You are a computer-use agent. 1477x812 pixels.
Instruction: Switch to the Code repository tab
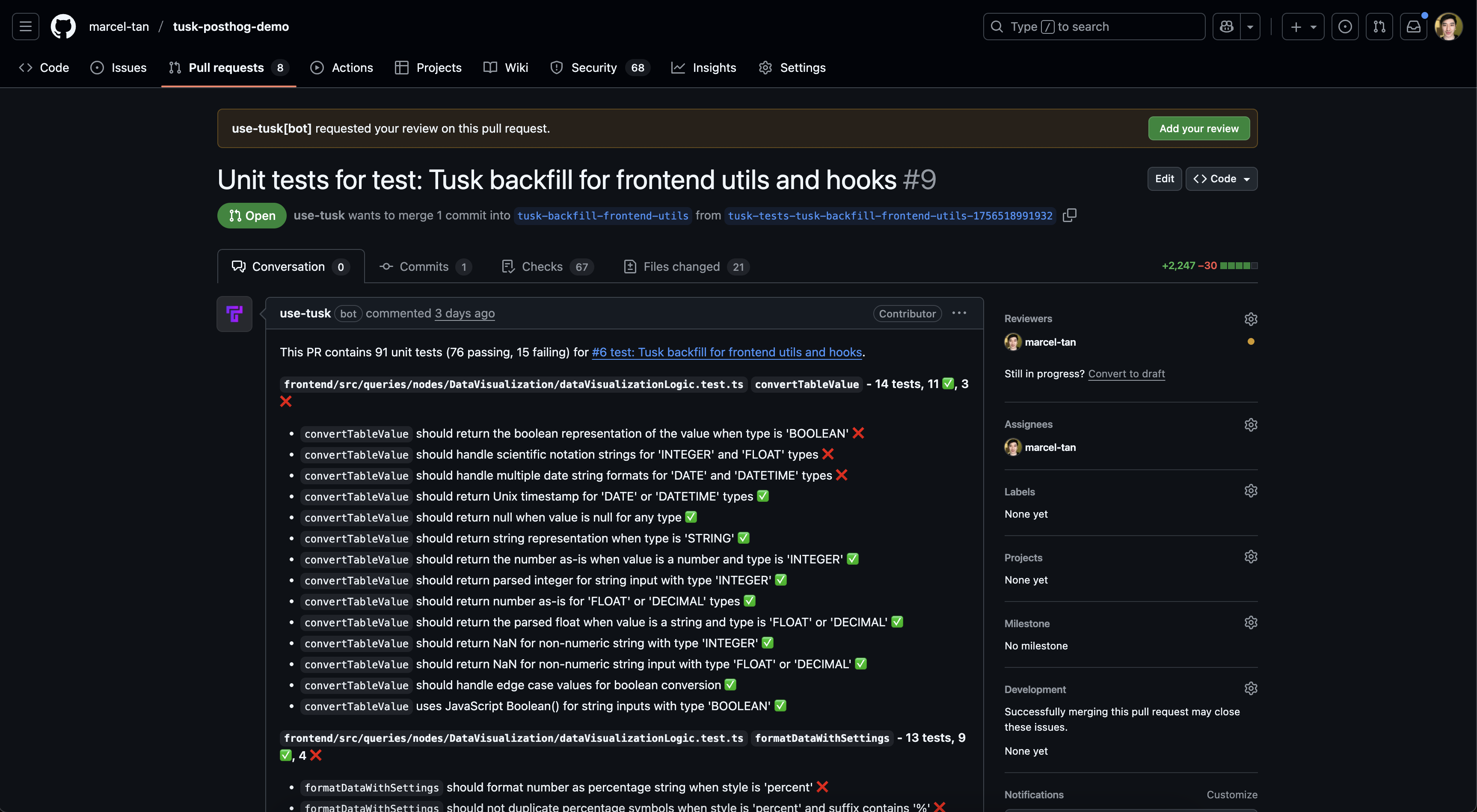pyautogui.click(x=44, y=68)
